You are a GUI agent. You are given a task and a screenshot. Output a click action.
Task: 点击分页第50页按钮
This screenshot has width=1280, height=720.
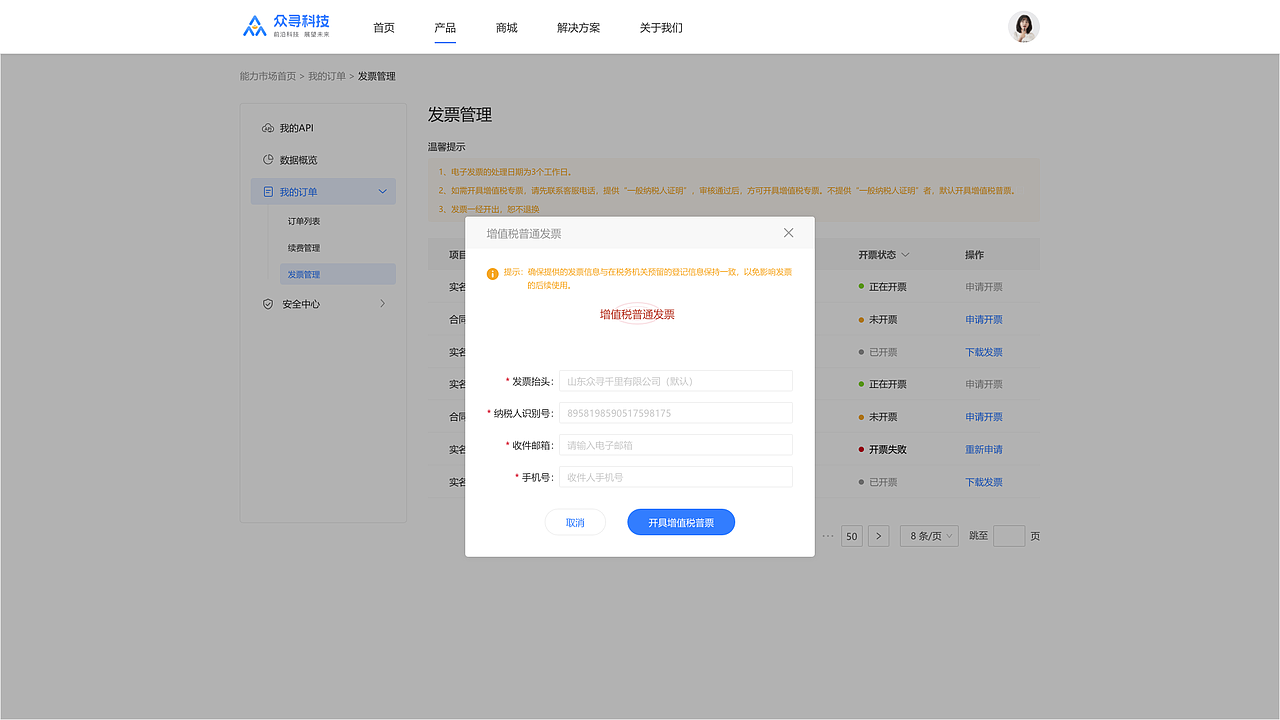pyautogui.click(x=851, y=536)
